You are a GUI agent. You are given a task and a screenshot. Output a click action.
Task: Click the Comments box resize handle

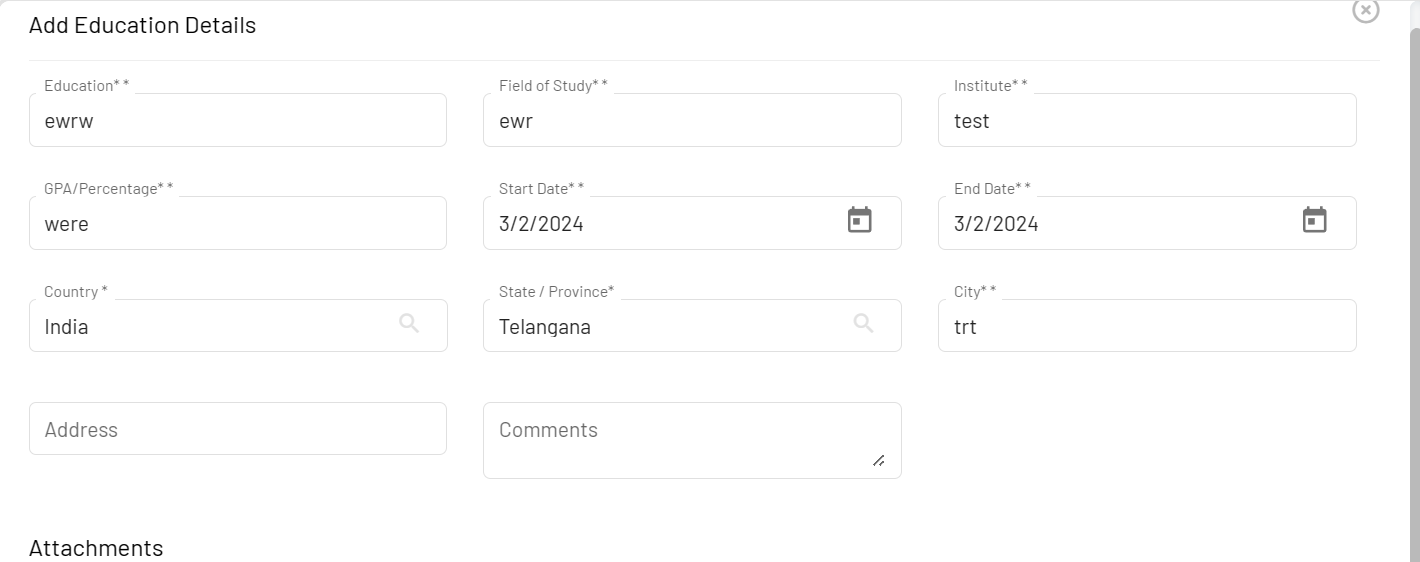point(878,460)
